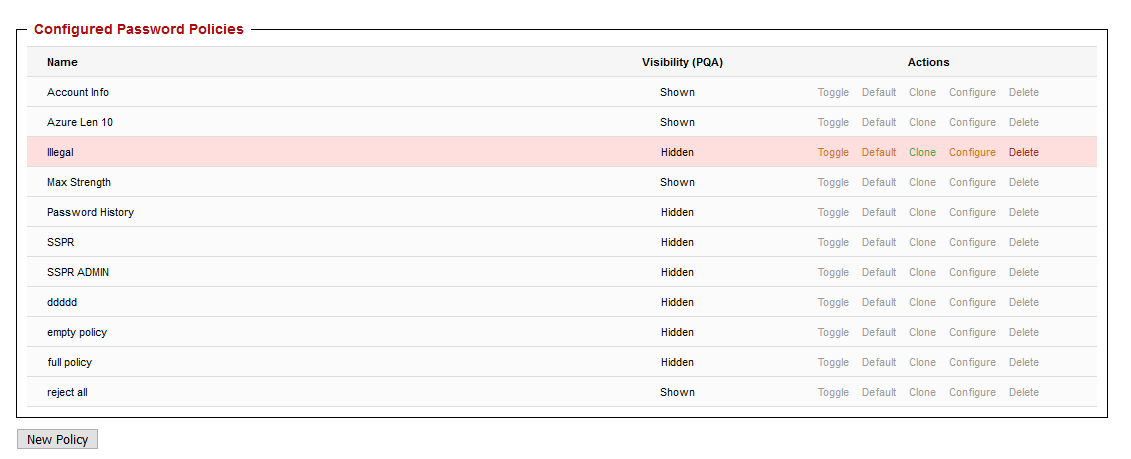Configure the full policy entry

[x=972, y=362]
